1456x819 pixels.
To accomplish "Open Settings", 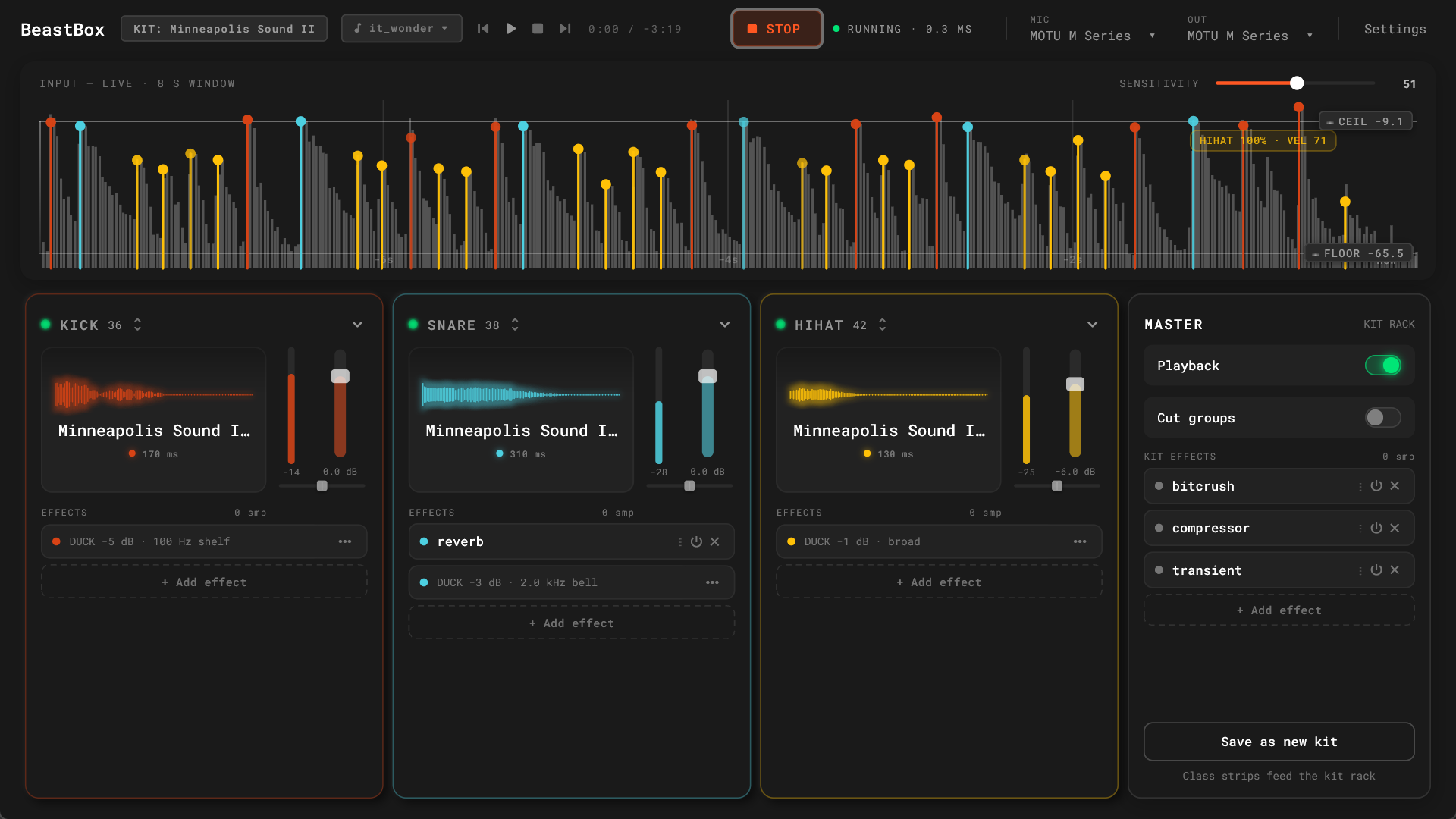I will 1395,29.
